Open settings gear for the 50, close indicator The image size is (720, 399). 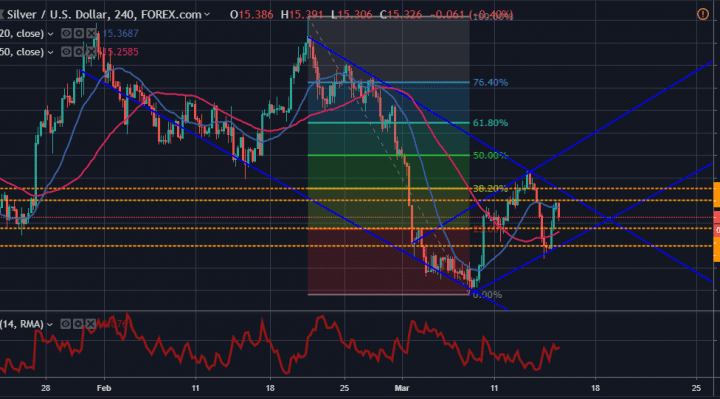tap(79, 52)
